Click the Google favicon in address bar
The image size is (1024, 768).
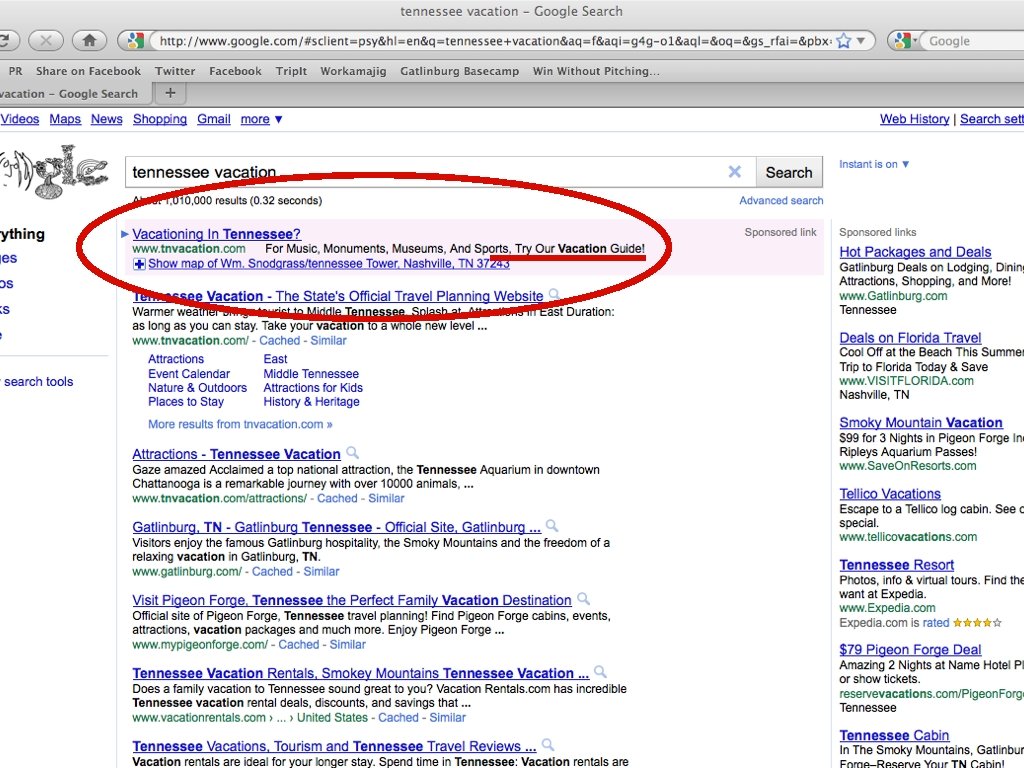coord(135,40)
